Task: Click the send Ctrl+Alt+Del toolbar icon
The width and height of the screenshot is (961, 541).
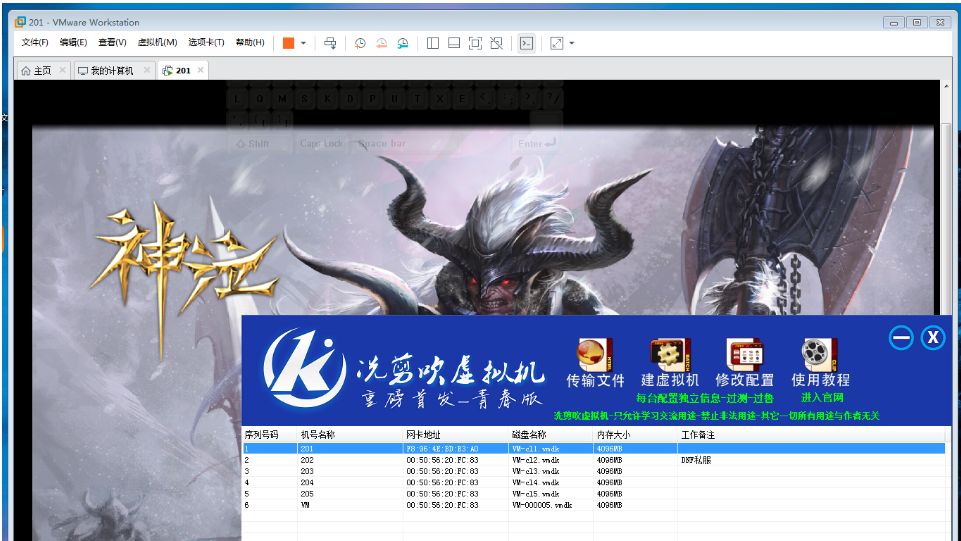Action: (x=330, y=43)
